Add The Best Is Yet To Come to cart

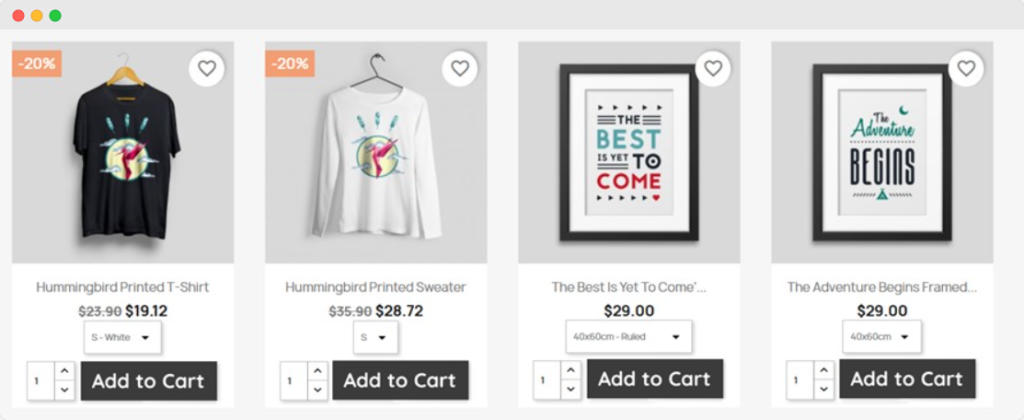tap(654, 380)
